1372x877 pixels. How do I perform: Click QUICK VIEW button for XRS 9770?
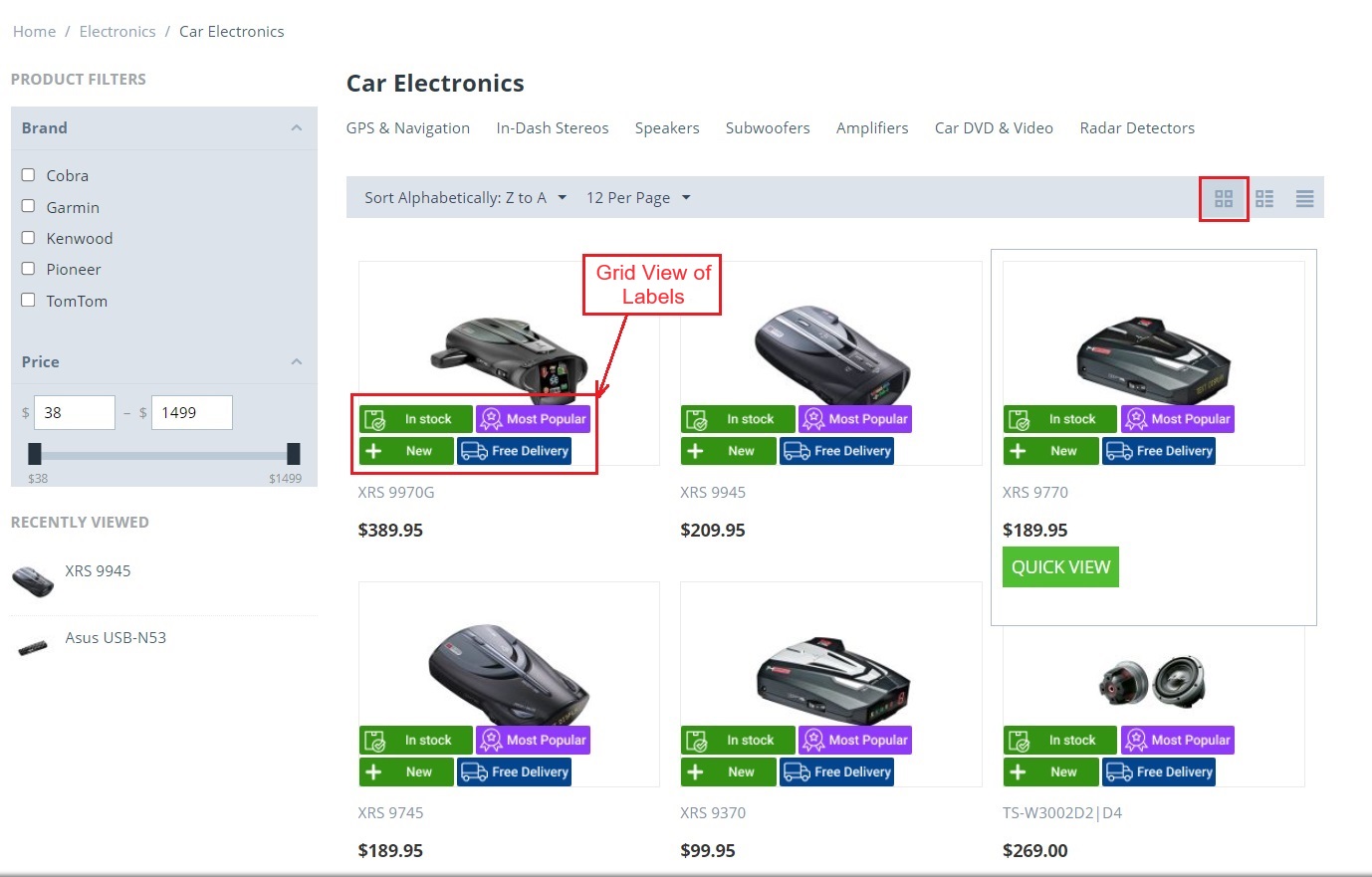coord(1060,567)
